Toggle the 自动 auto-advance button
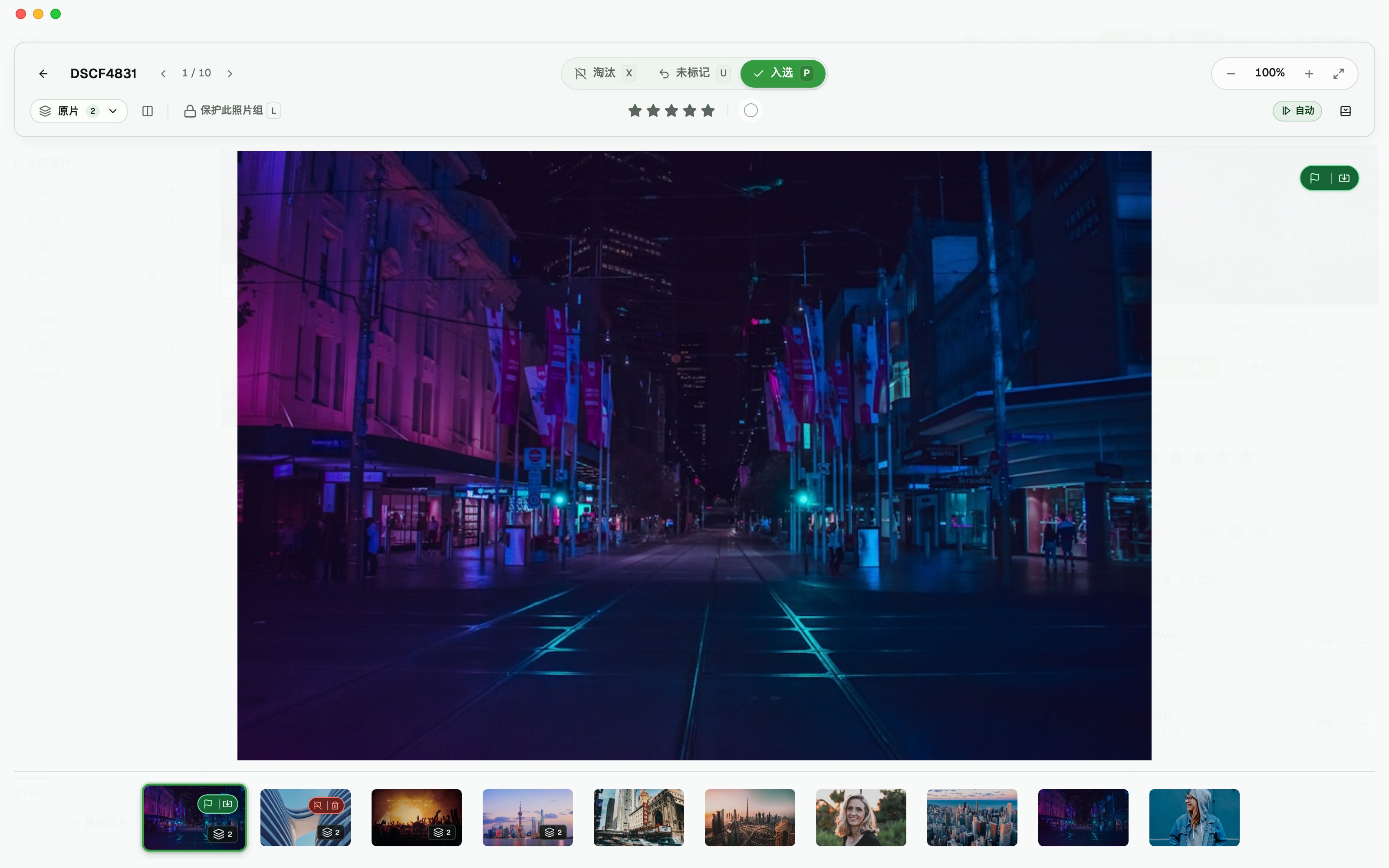This screenshot has height=868, width=1389. pyautogui.click(x=1297, y=111)
